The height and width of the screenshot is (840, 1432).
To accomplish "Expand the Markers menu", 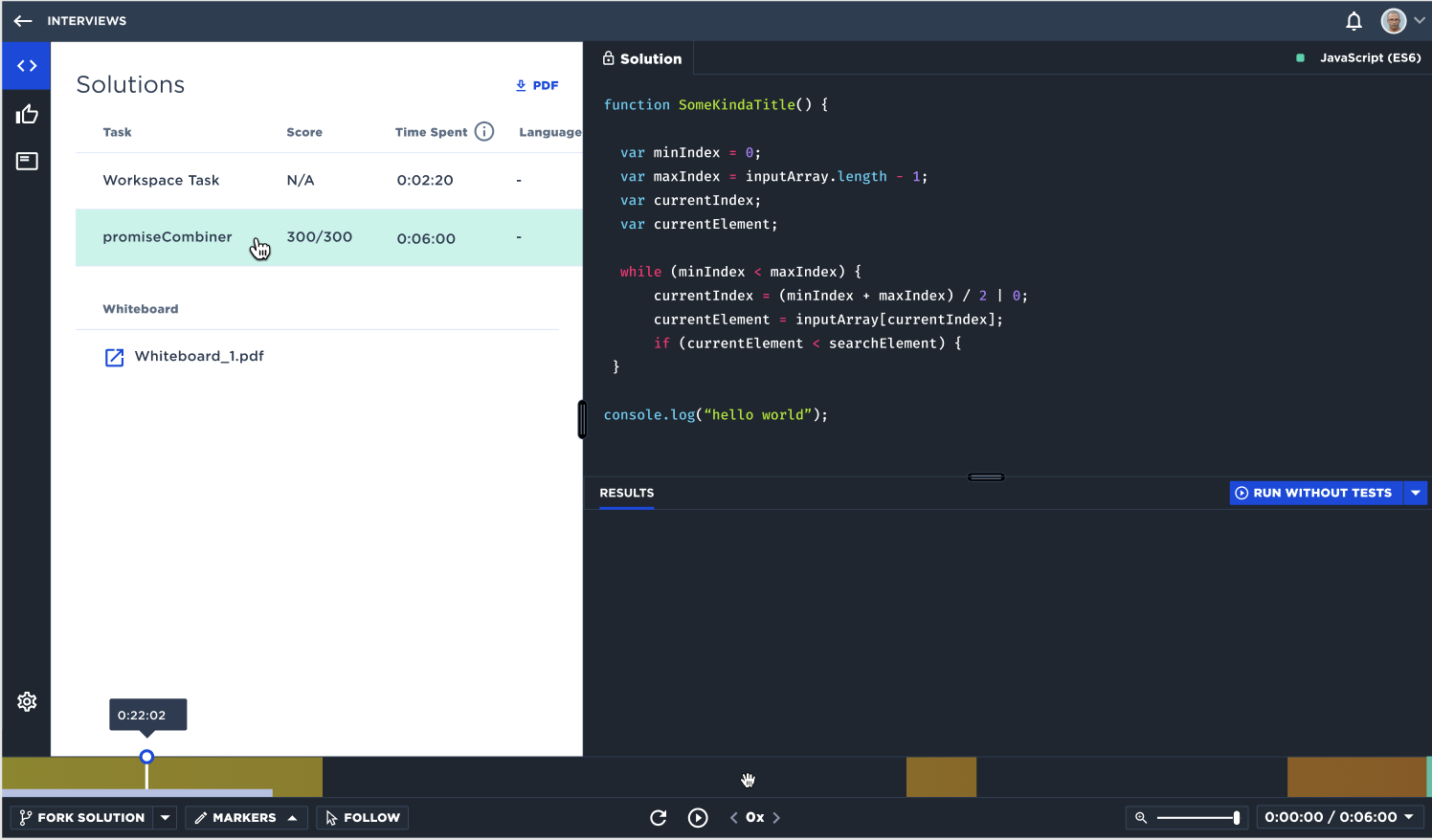I will click(246, 818).
